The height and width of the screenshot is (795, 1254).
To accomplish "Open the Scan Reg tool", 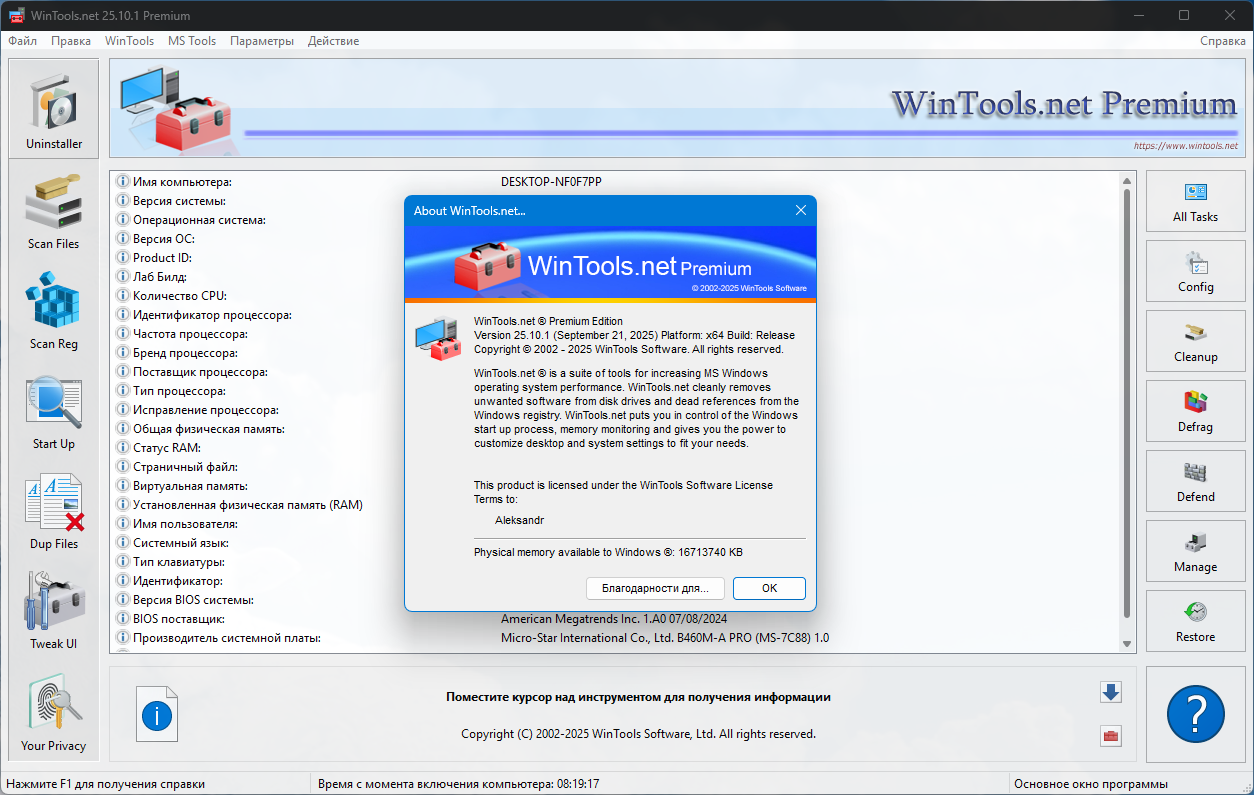I will coord(54,311).
